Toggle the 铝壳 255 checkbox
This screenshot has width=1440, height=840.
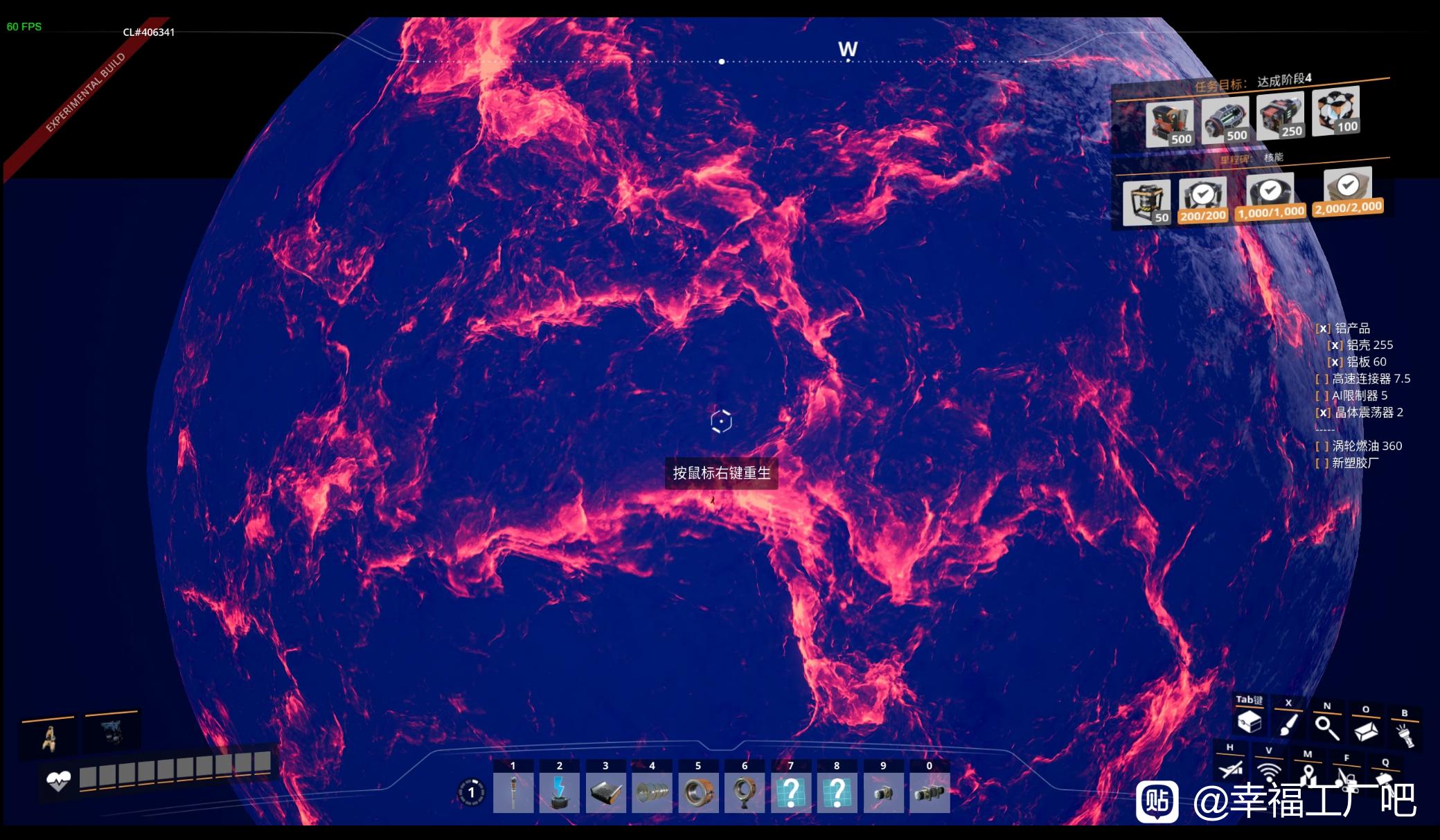(x=1335, y=345)
